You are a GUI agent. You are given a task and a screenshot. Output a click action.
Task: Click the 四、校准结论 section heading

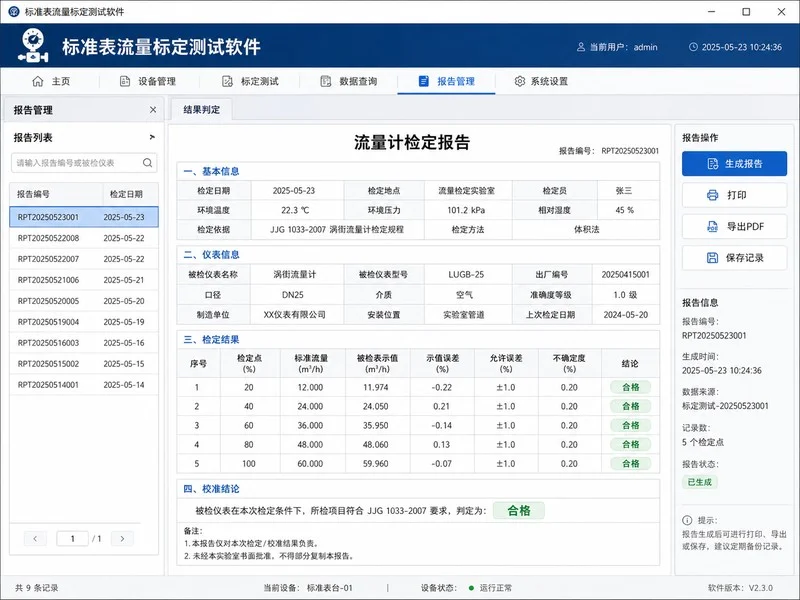point(211,489)
